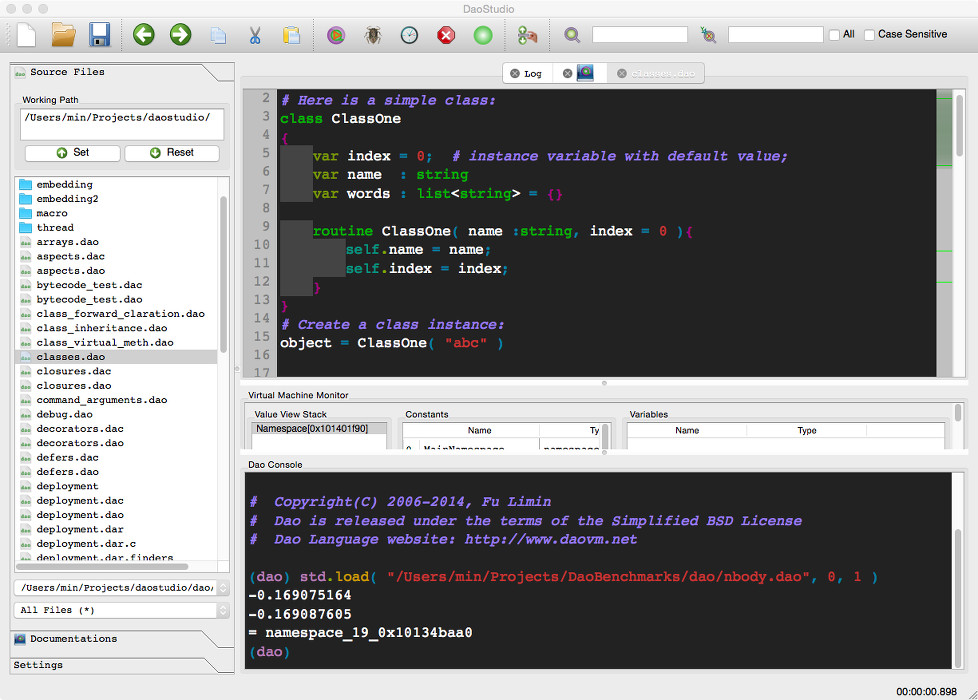978x700 pixels.
Task: Open the All Files (*) filter dropdown
Action: coord(121,610)
